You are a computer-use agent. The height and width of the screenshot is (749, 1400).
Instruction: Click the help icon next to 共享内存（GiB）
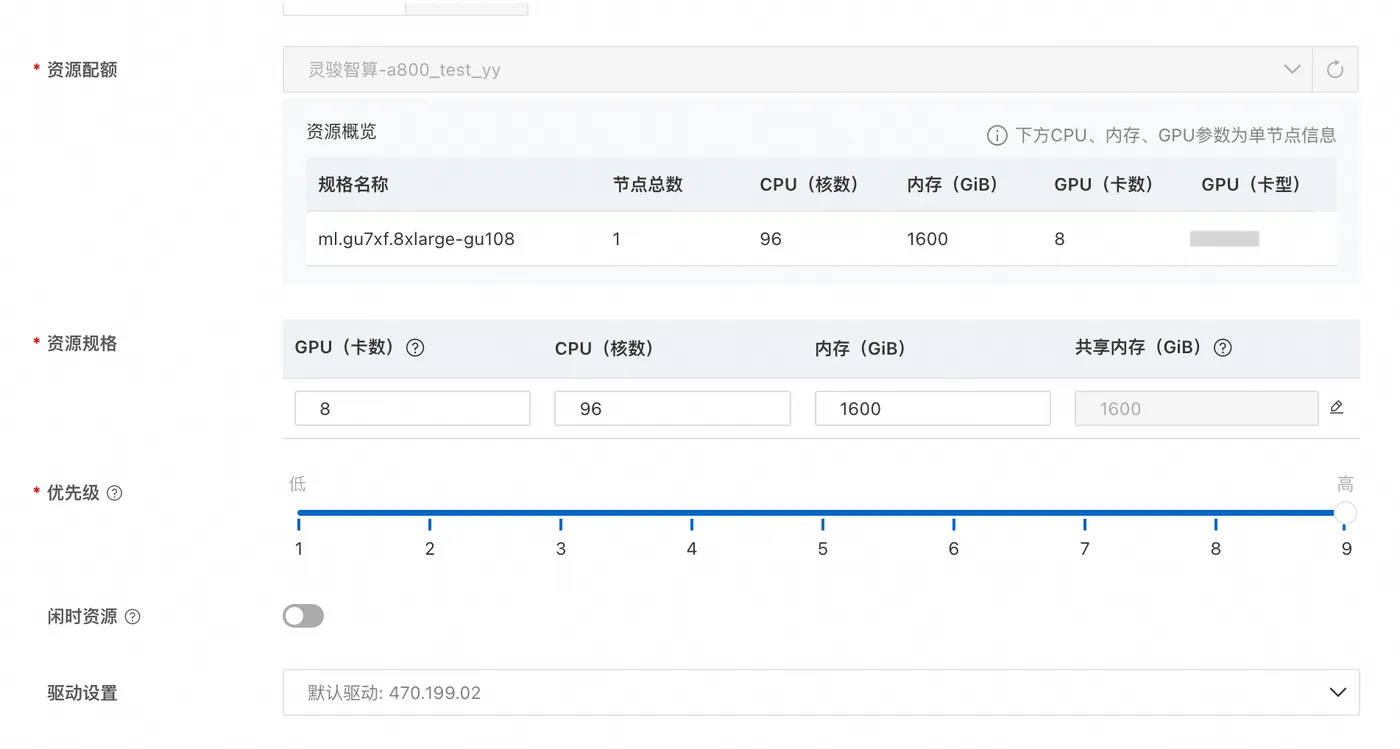(1222, 348)
